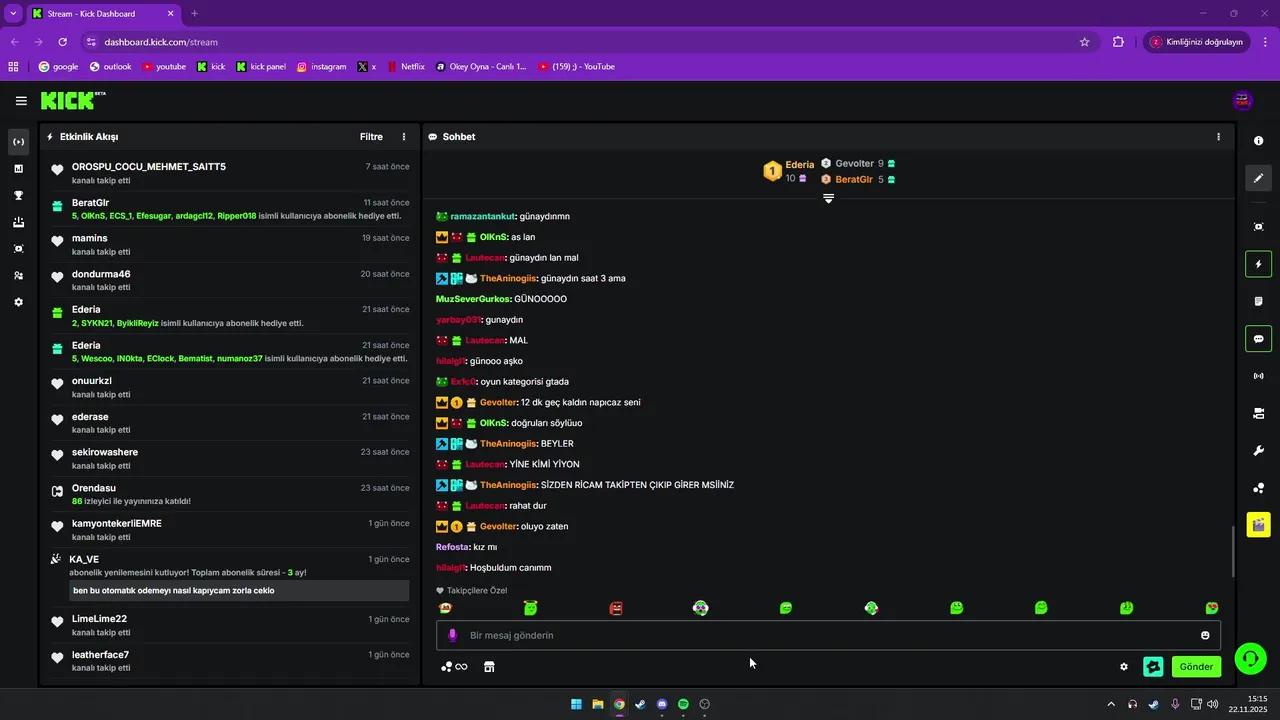Toggle the chat panel speech bubble button
Screen dimensions: 1280x720
click(1258, 338)
